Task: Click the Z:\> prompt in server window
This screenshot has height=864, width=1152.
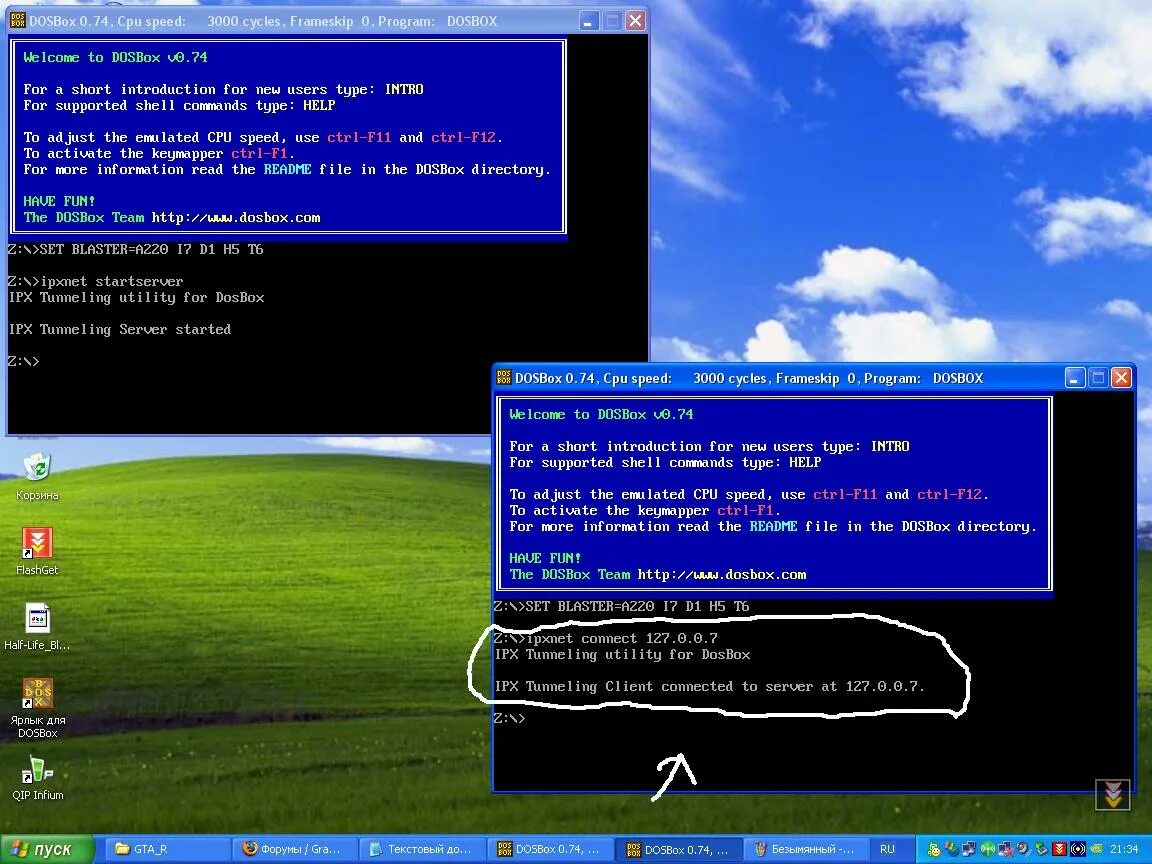Action: click(x=24, y=361)
